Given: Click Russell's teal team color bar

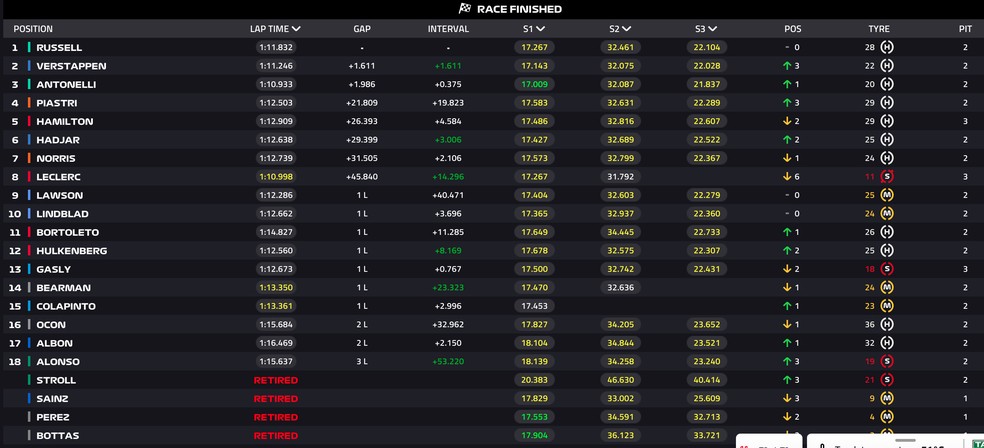Looking at the screenshot, I should (x=29, y=47).
